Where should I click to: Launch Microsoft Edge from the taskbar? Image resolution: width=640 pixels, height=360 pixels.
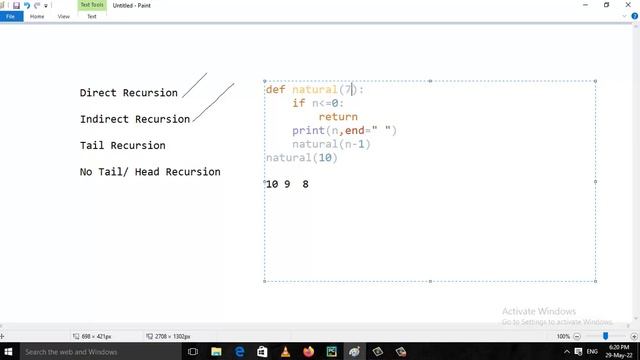tap(240, 351)
